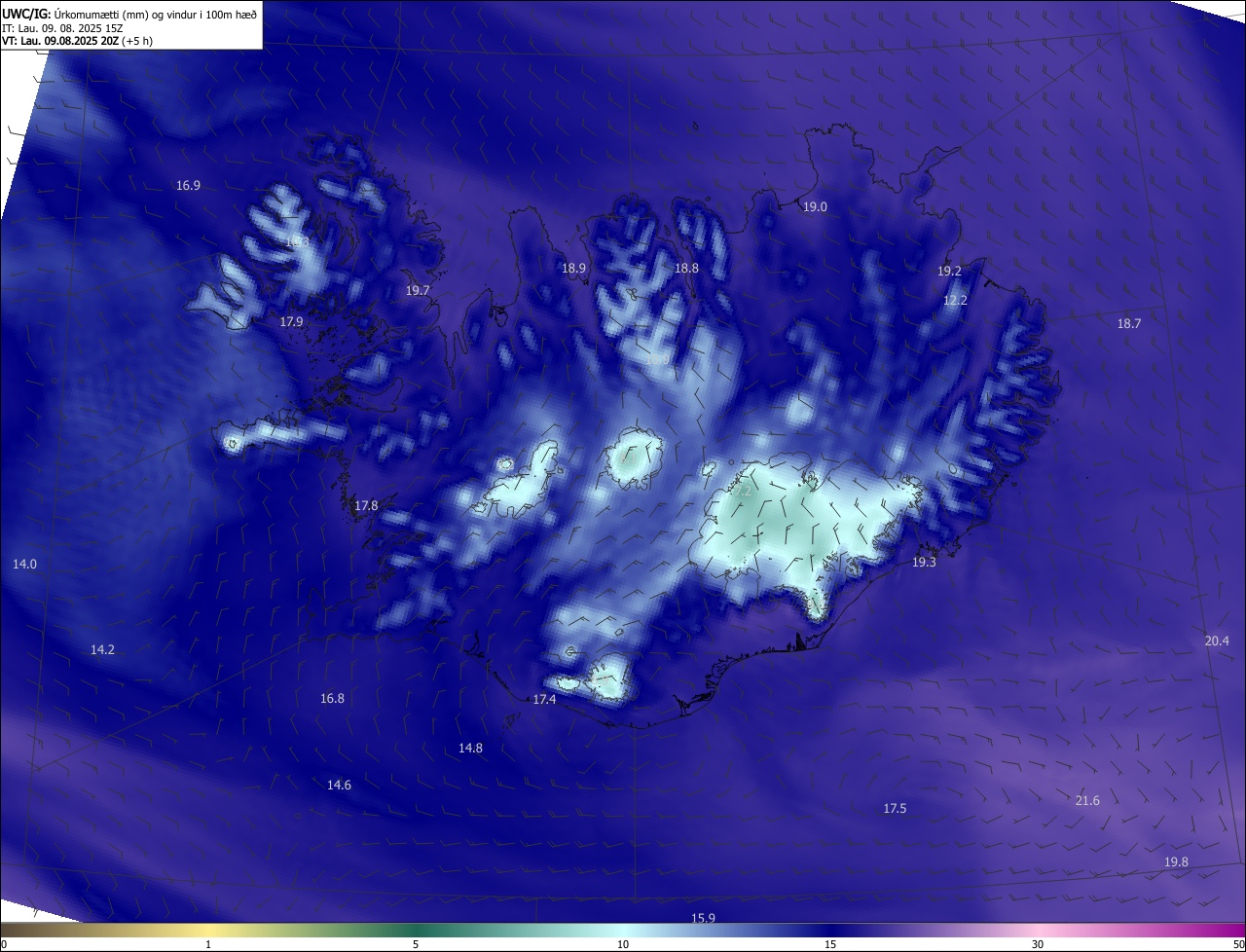1246x952 pixels.
Task: Click the 18.7 value label
Action: 1129,323
